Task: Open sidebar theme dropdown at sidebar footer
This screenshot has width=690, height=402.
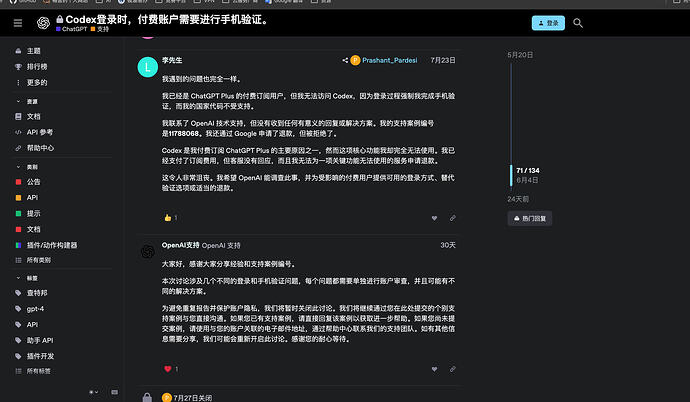Action: 93,392
